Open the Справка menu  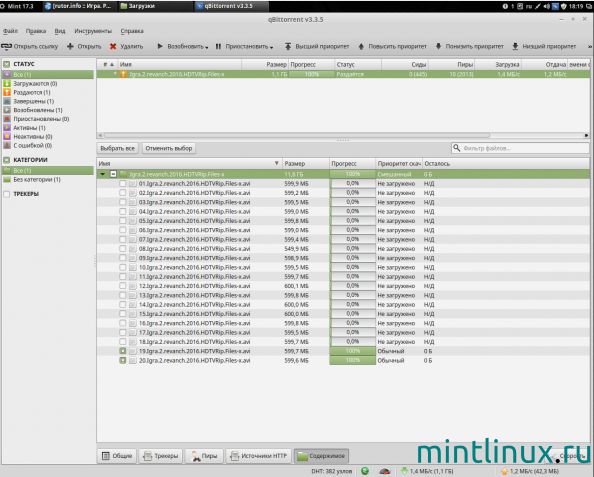(x=132, y=31)
